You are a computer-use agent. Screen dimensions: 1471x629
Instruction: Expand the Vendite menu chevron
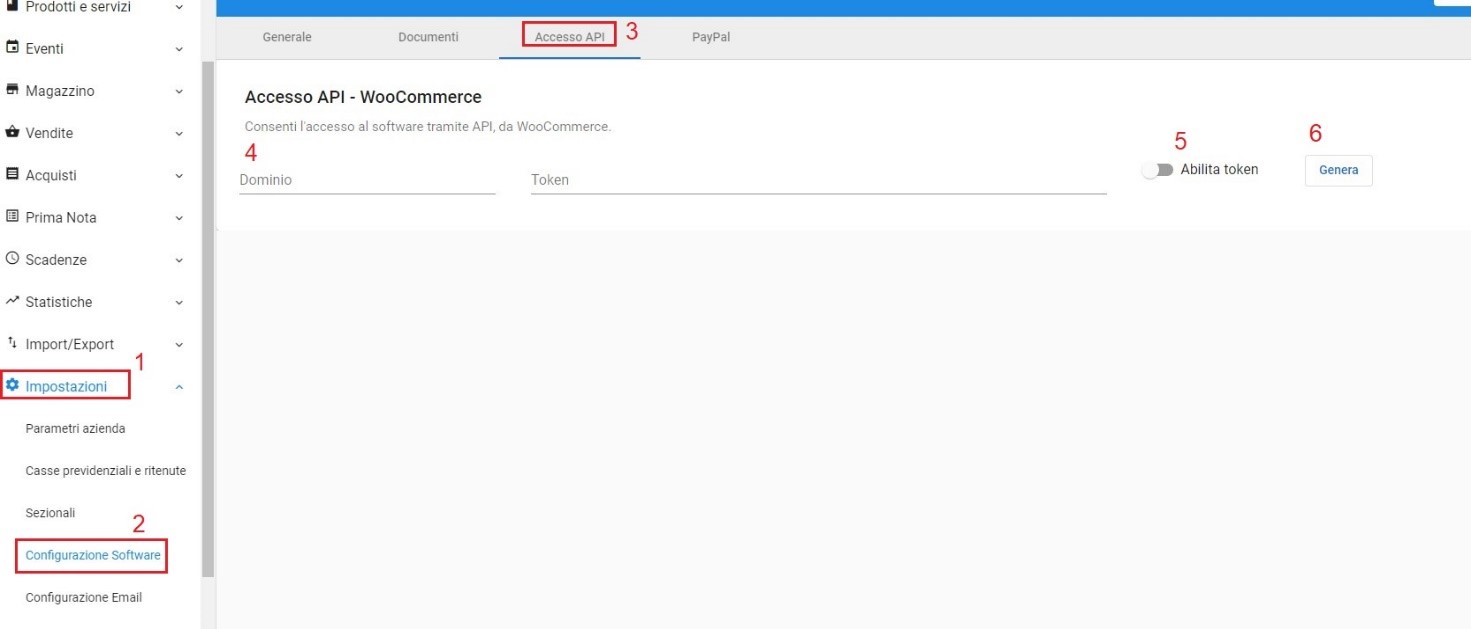(x=179, y=133)
